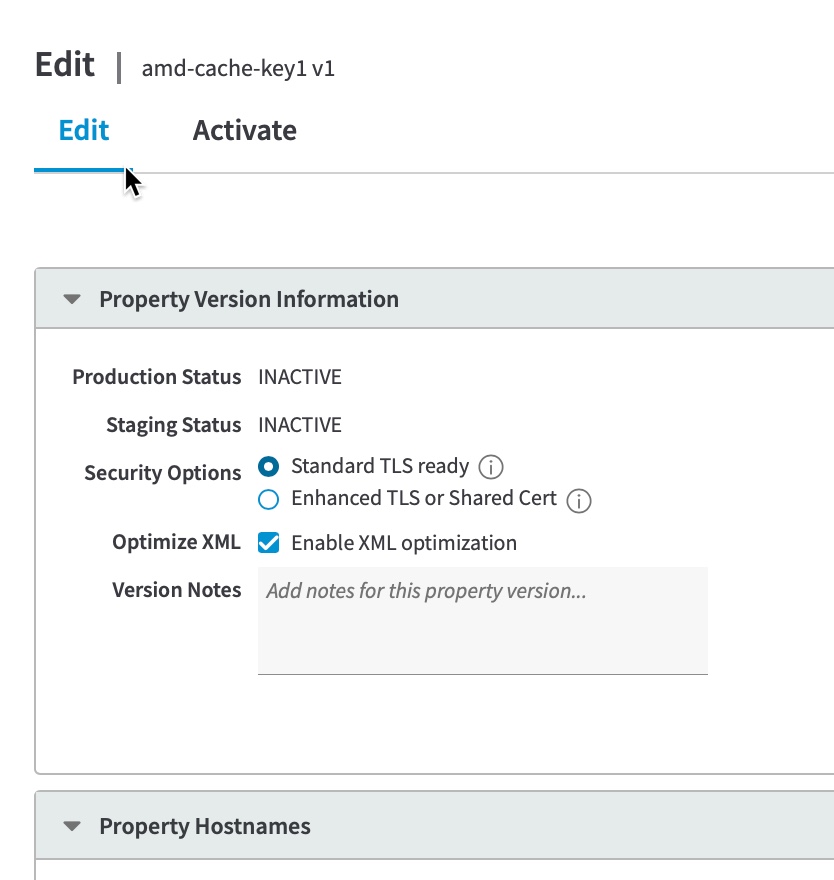Click the info icon beside Standard TLS ready
This screenshot has height=880, width=834.
pos(490,467)
